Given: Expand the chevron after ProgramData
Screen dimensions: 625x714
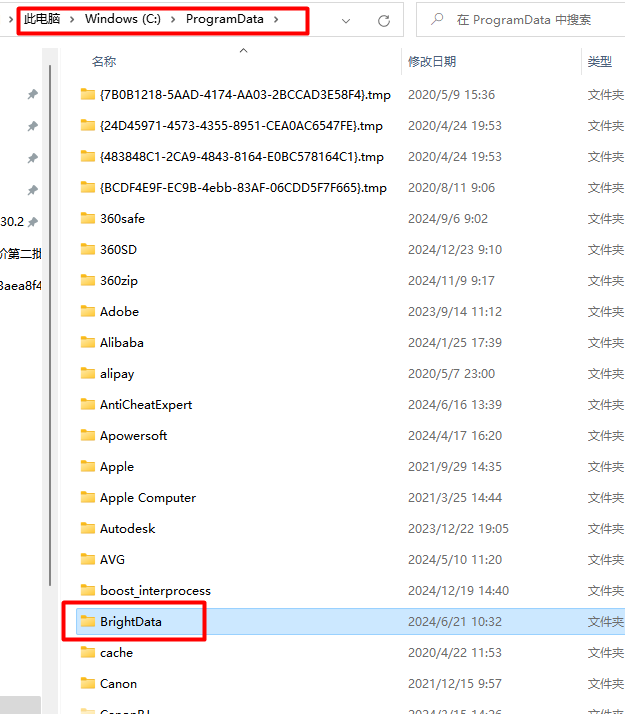Looking at the screenshot, I should click(x=276, y=20).
